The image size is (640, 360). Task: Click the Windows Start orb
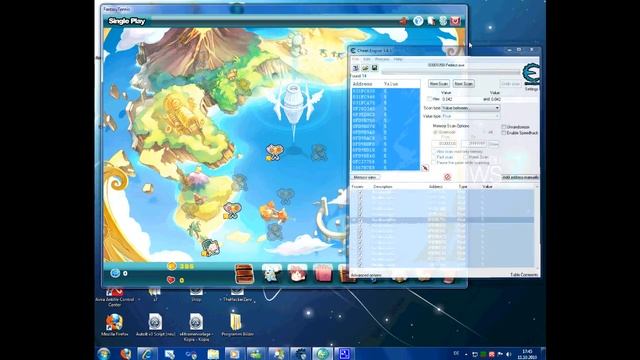(104, 353)
